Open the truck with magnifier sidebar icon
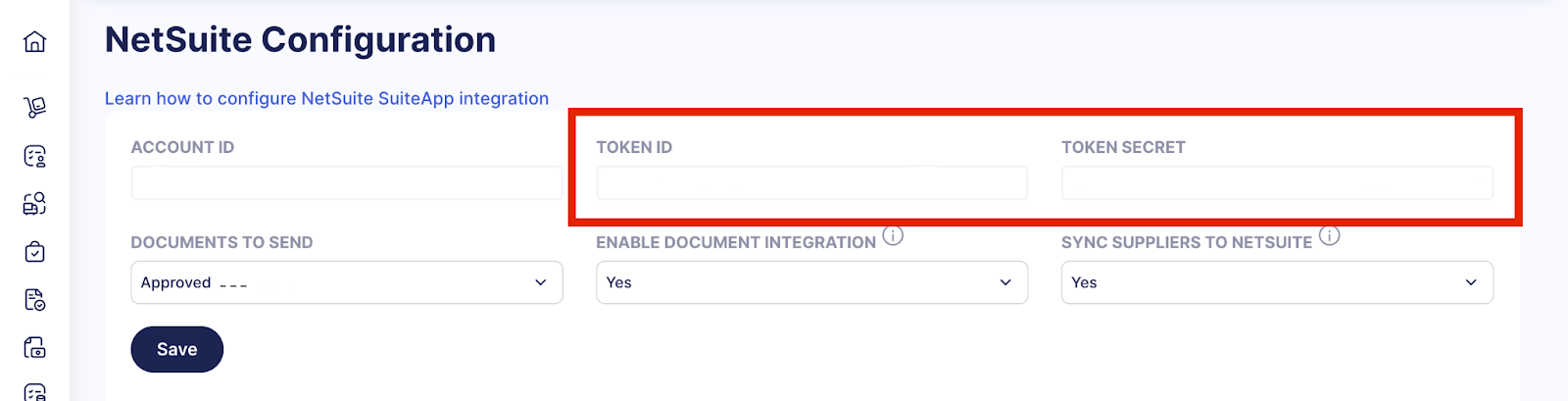The width and height of the screenshot is (1568, 401). 34,203
